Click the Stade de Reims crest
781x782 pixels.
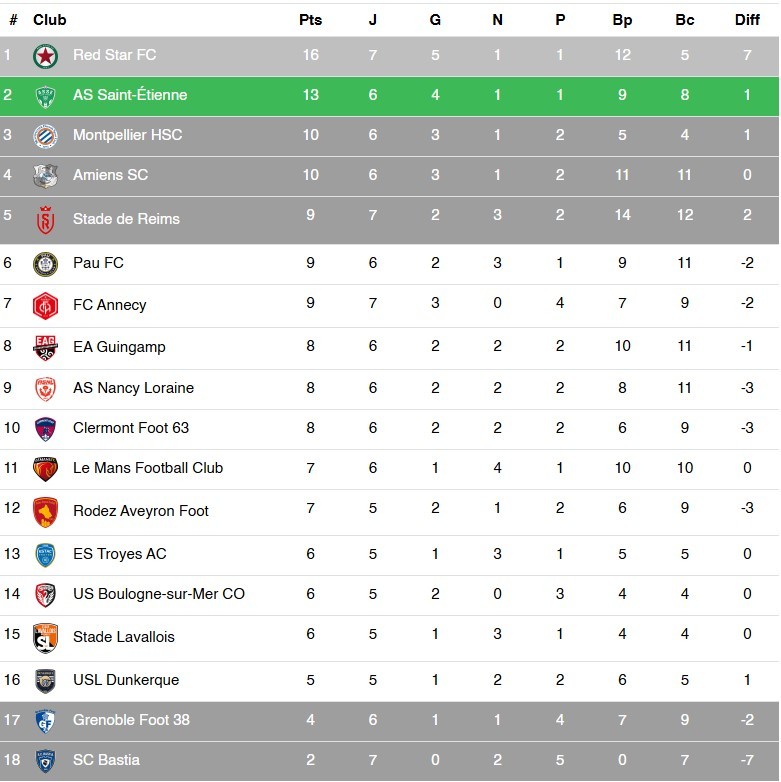(45, 219)
